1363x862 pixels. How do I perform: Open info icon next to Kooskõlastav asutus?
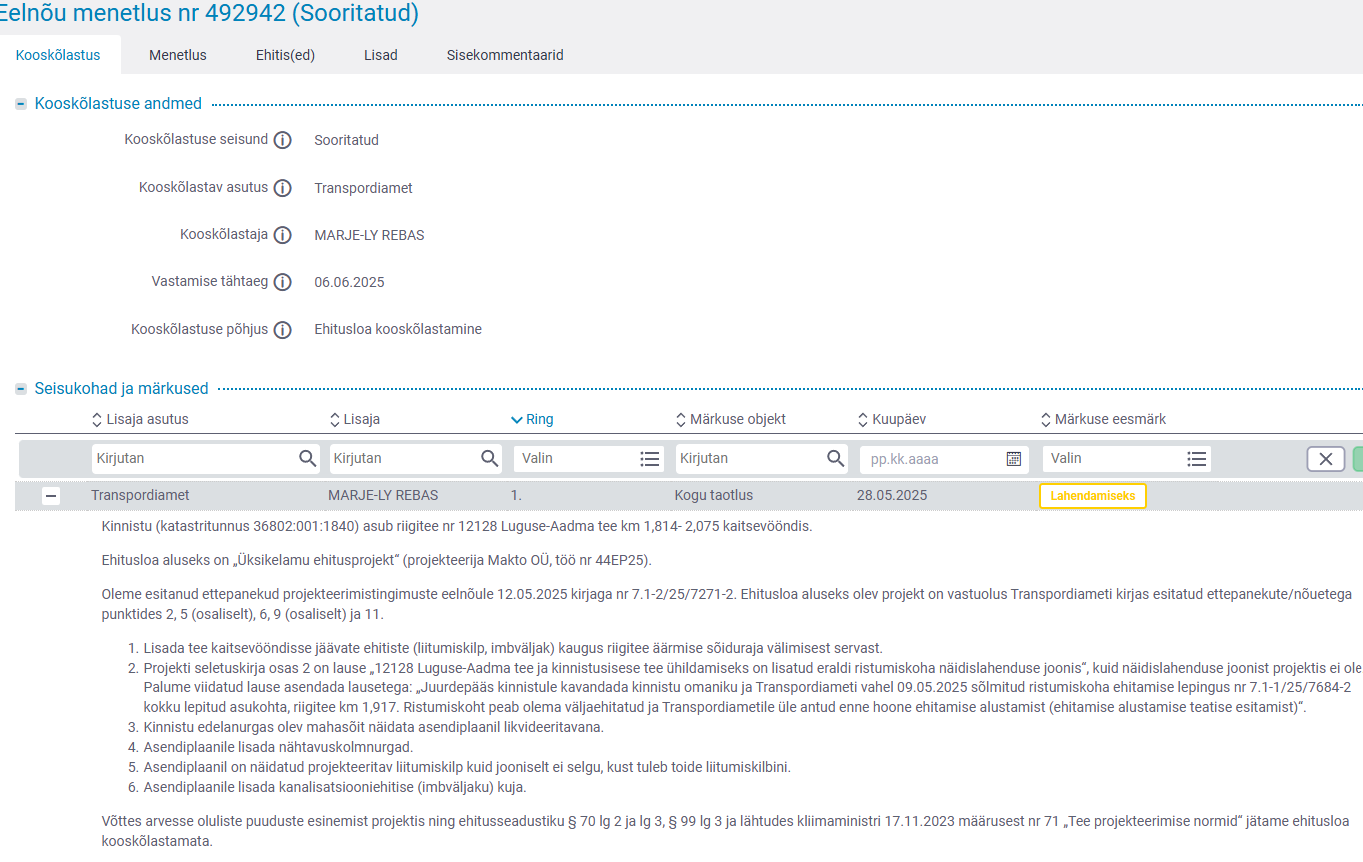283,188
